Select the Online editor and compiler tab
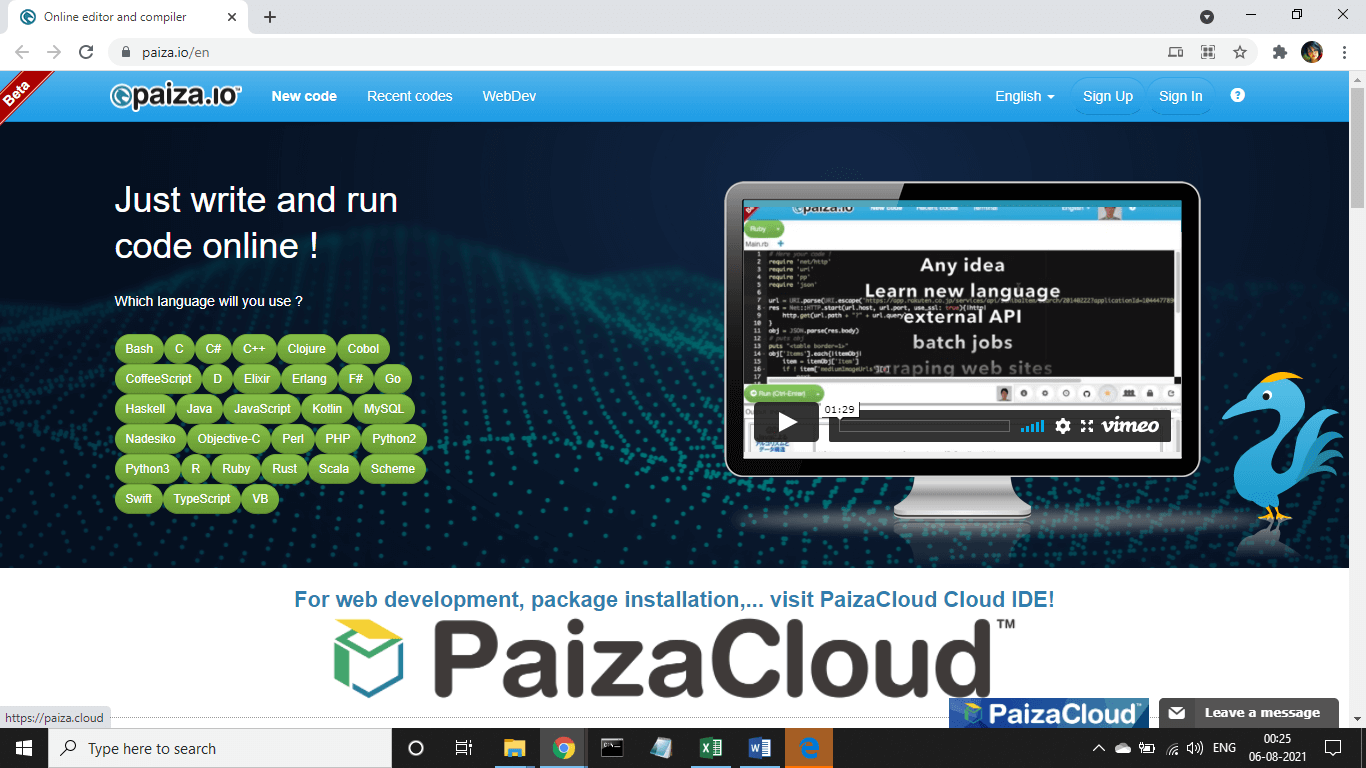Viewport: 1366px width, 768px height. point(130,17)
